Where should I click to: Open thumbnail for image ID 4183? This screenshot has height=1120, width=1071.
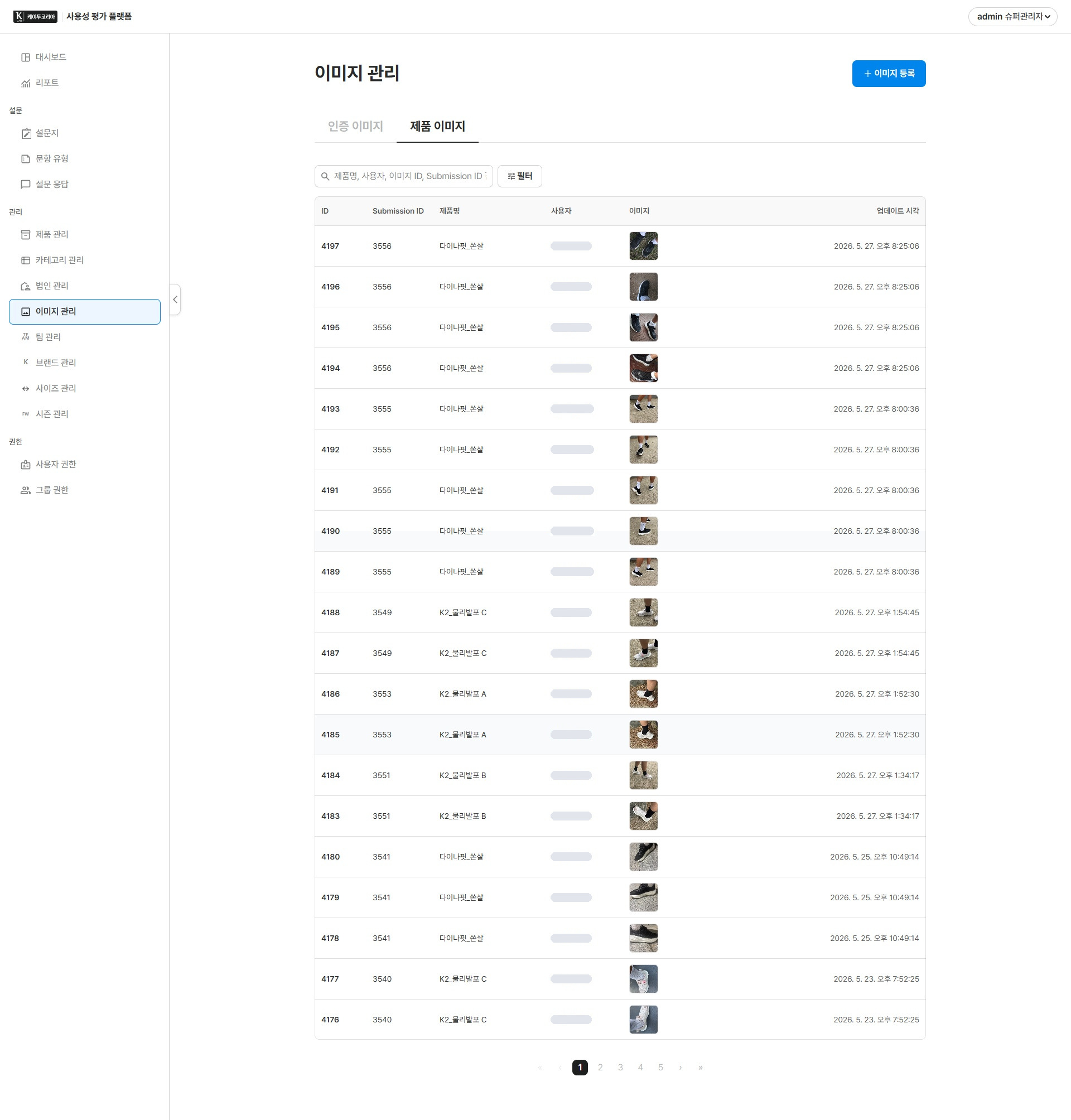(643, 816)
